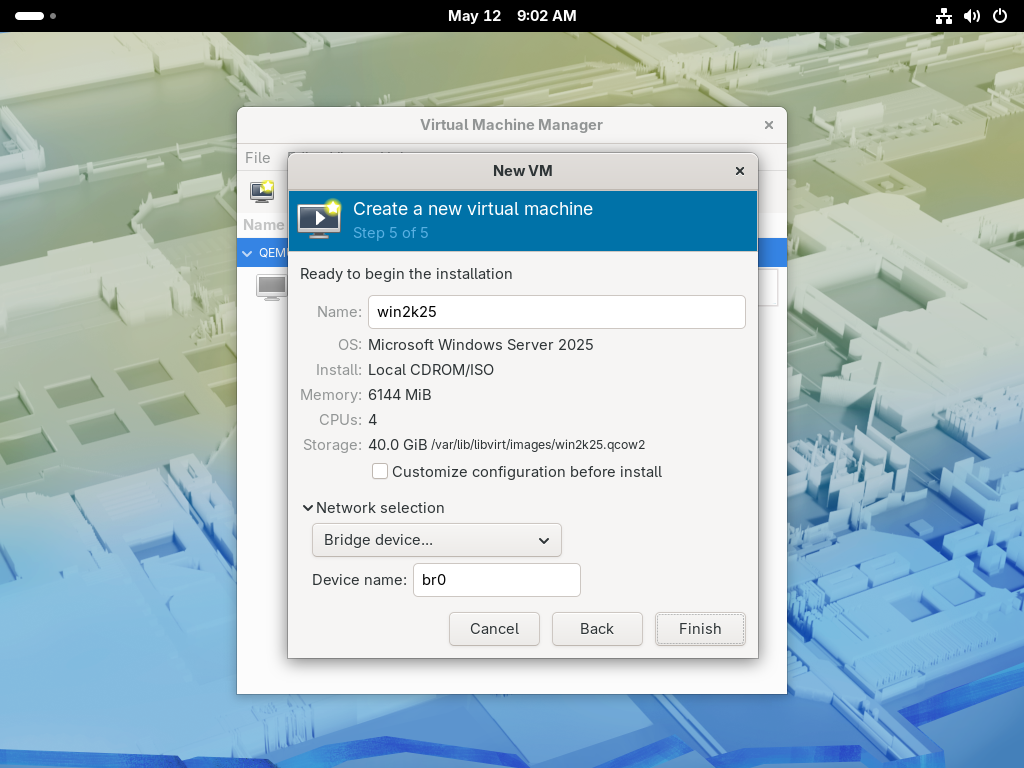Viewport: 1024px width, 768px height.
Task: Open the Activities overview pill
Action: 35,16
